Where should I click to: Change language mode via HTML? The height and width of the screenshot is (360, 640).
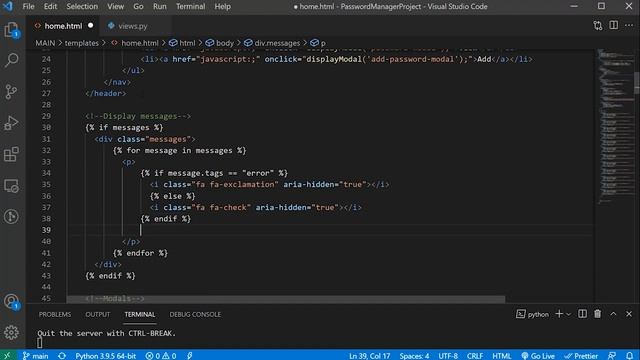[x=501, y=356]
